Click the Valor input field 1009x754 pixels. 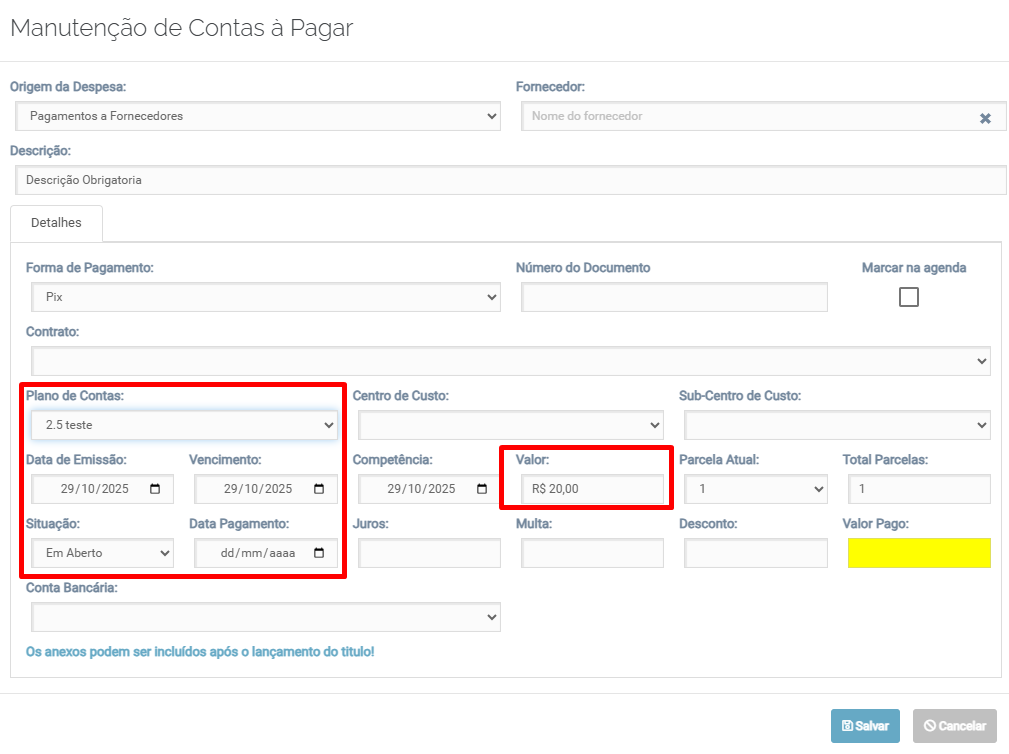coord(592,489)
